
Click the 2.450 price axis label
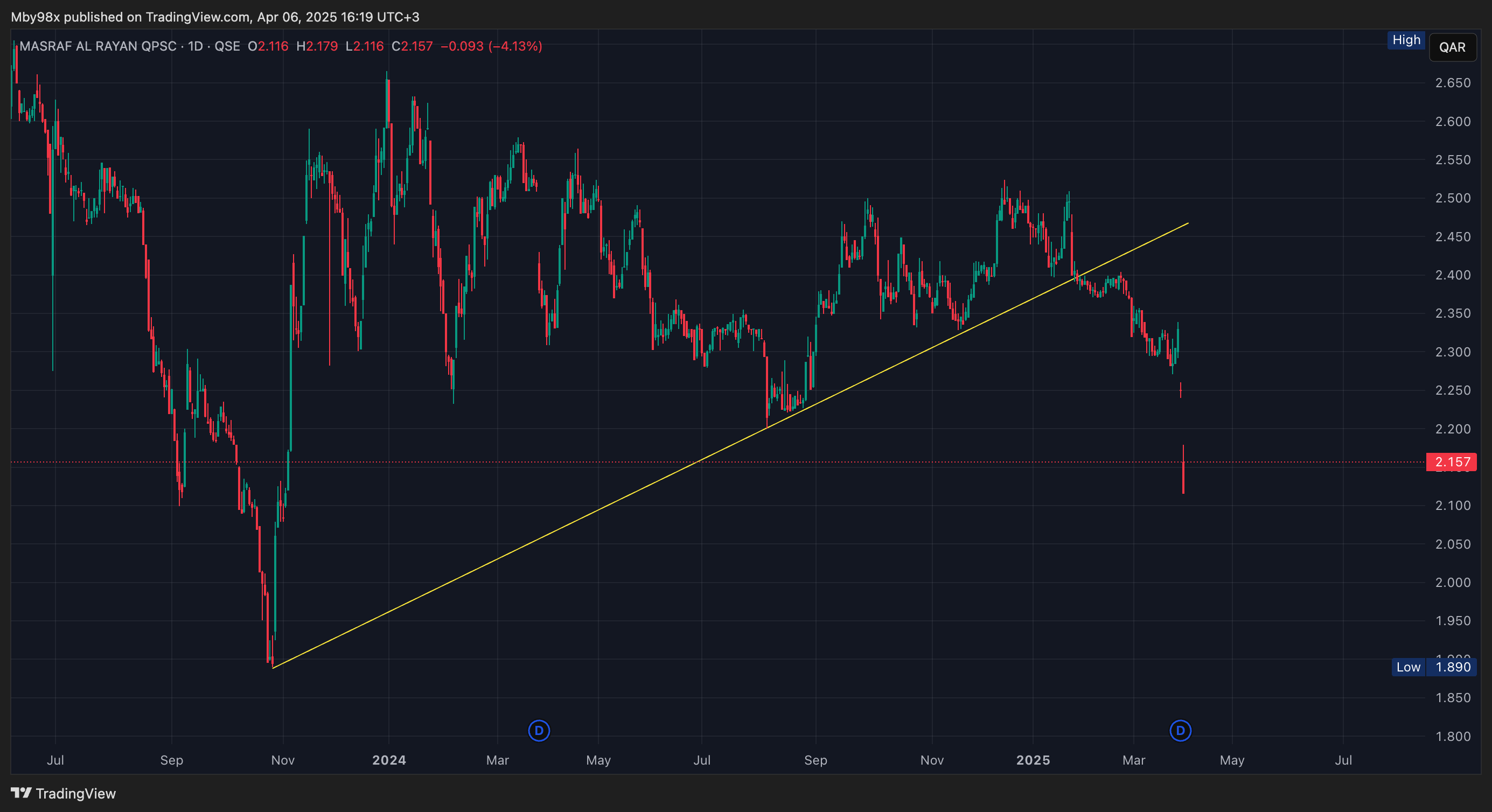coord(1453,237)
